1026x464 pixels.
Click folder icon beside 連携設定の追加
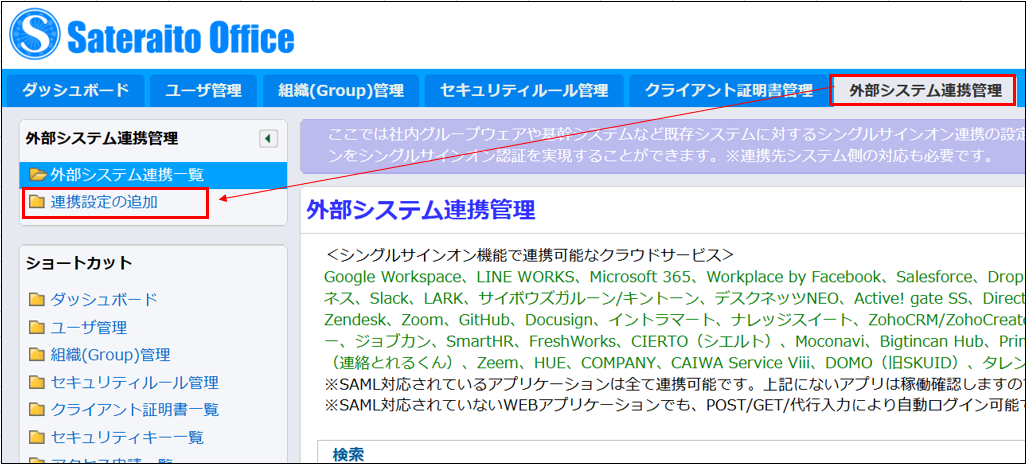[x=36, y=203]
